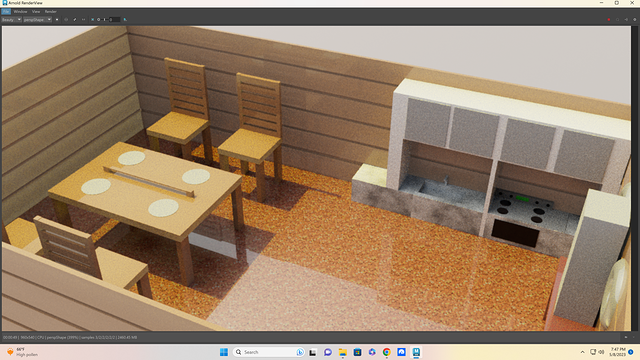This screenshot has width=640, height=360.
Task: Click the wrench-shaped toolbar icon
Action: 75,19
